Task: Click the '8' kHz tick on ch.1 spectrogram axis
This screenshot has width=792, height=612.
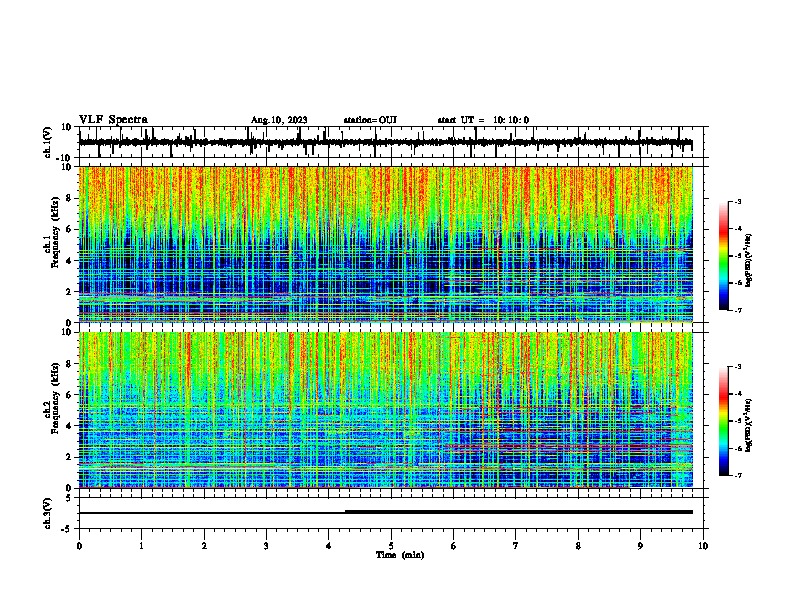Action: [70, 198]
